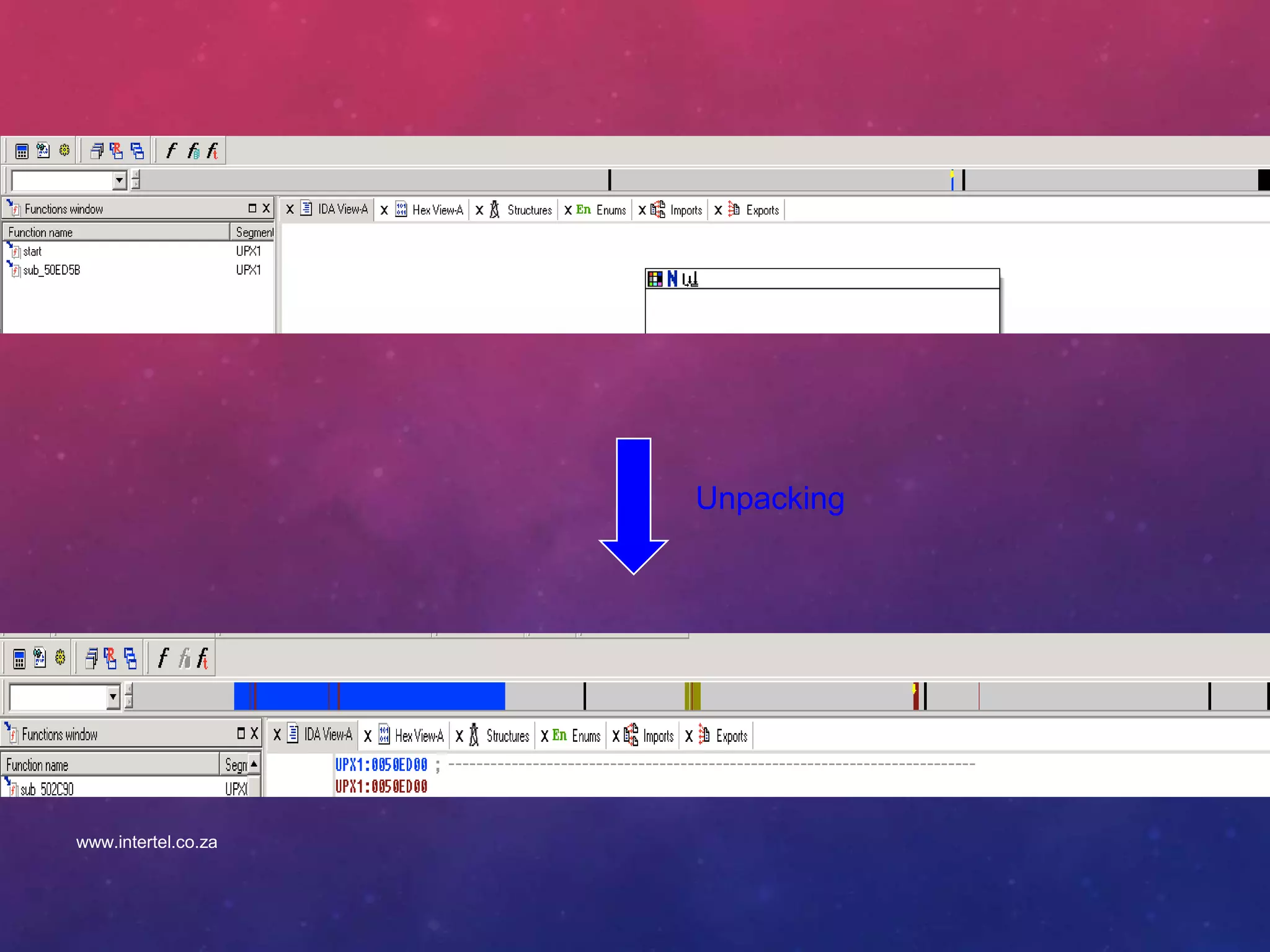Click the calculator icon in top toolbar
The width and height of the screenshot is (1270, 952).
22,151
